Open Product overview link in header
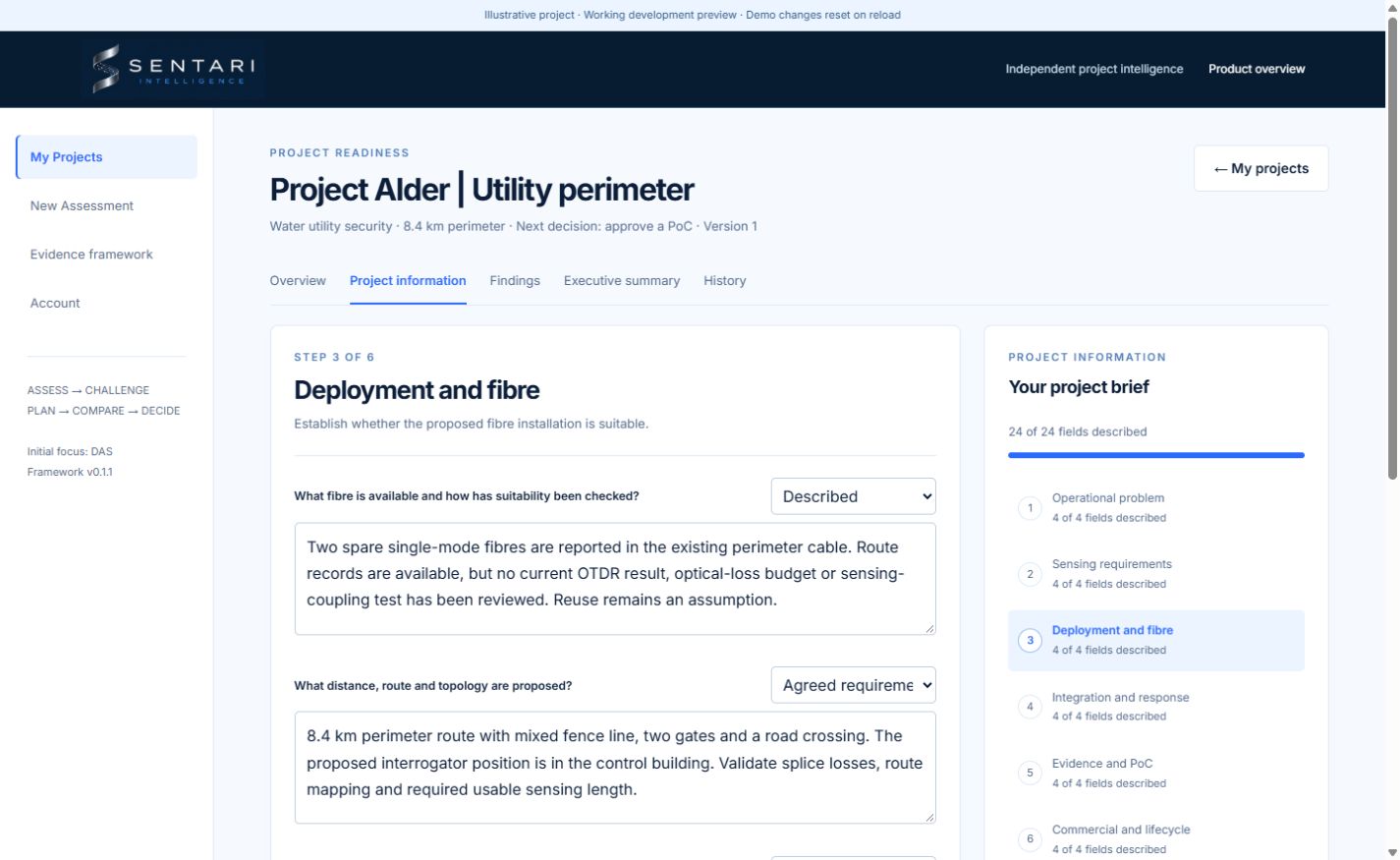This screenshot has width=1400, height=860. tap(1257, 69)
